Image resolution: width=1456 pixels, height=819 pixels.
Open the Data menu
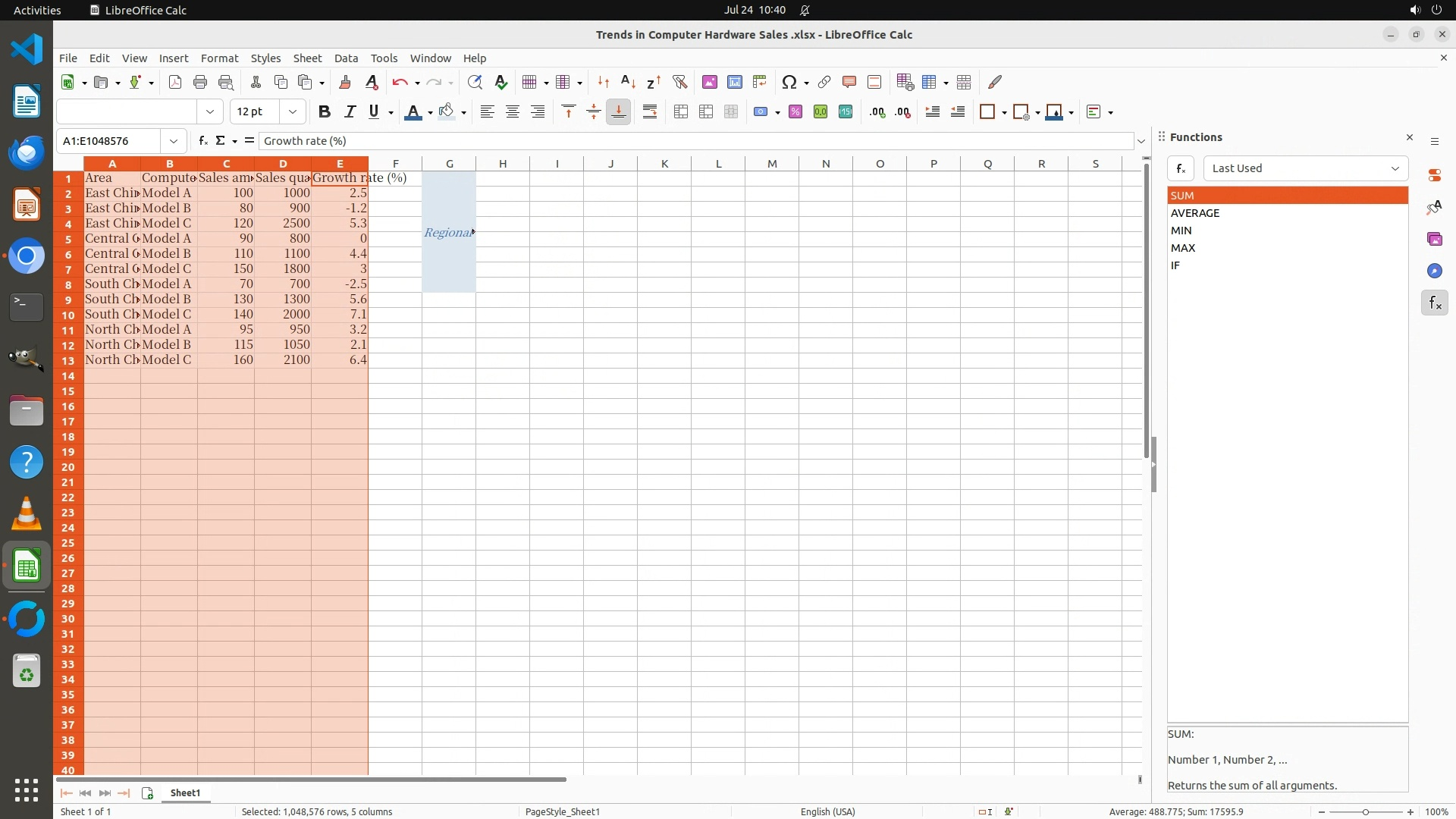[x=346, y=58]
